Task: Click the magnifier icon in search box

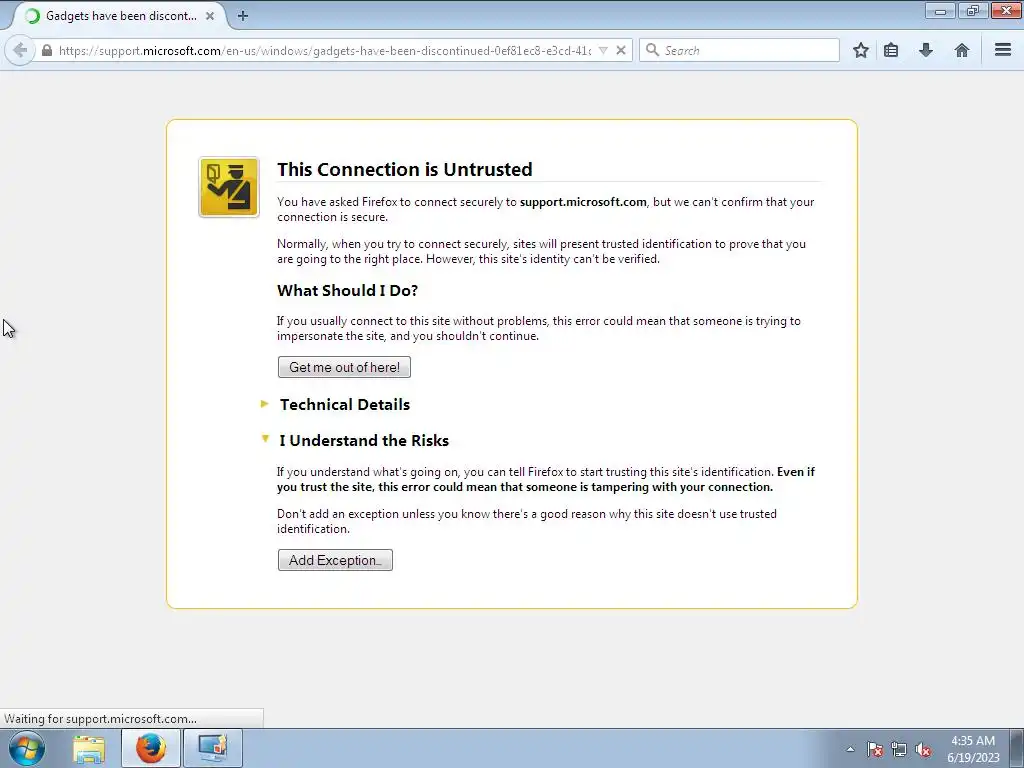Action: tap(652, 50)
